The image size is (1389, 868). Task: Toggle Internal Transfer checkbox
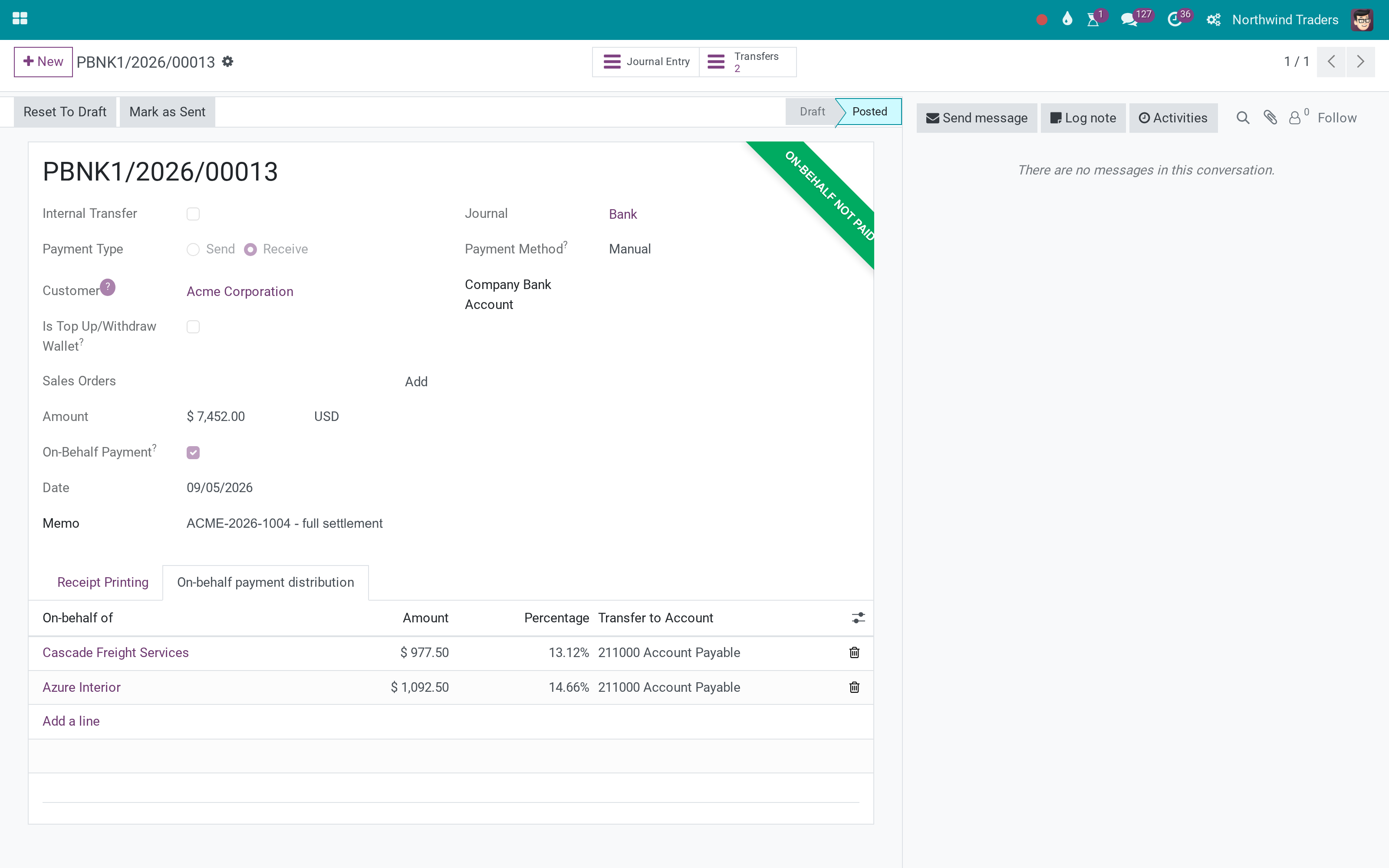click(x=193, y=214)
